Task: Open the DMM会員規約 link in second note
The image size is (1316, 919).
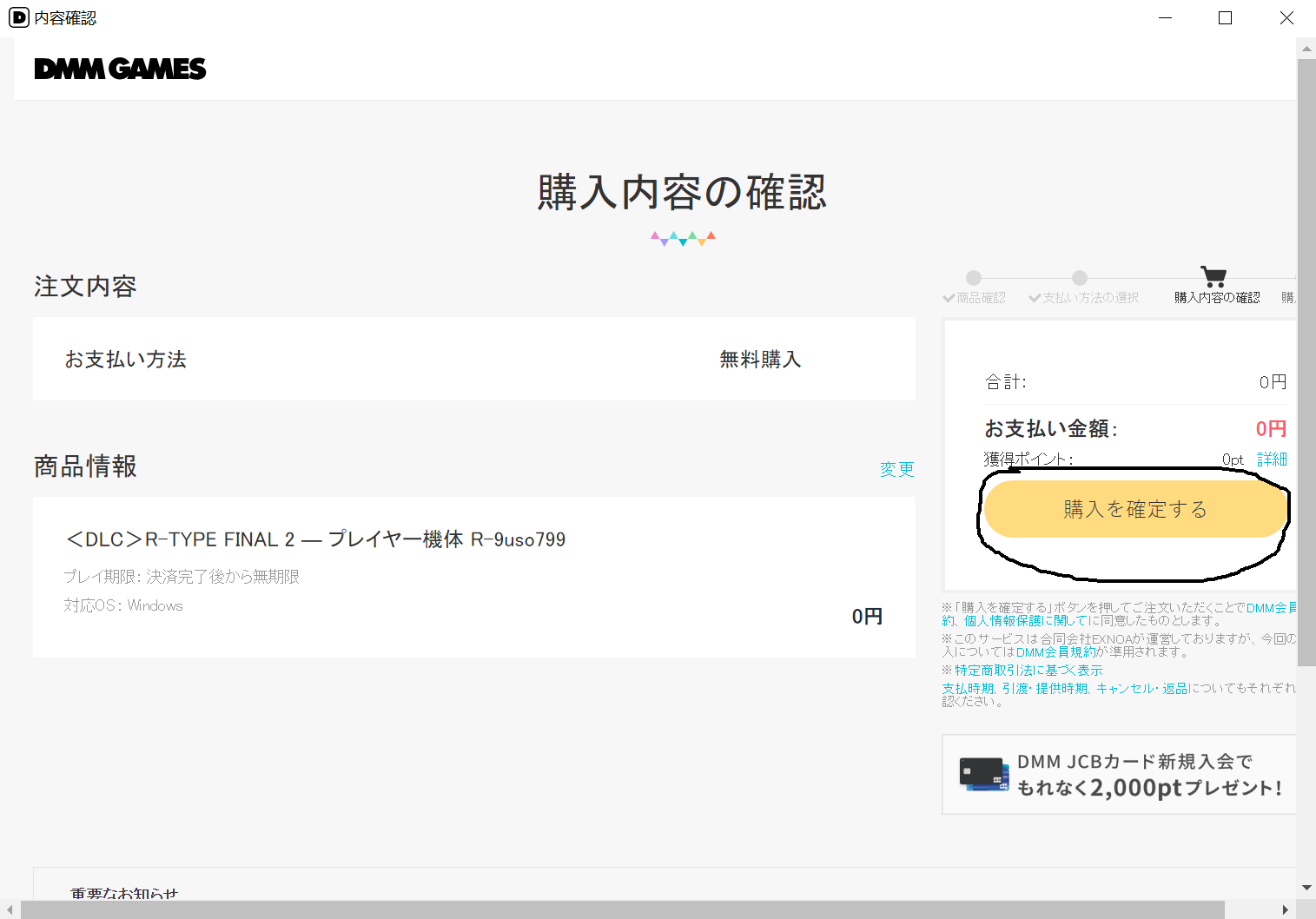Action: (1056, 652)
